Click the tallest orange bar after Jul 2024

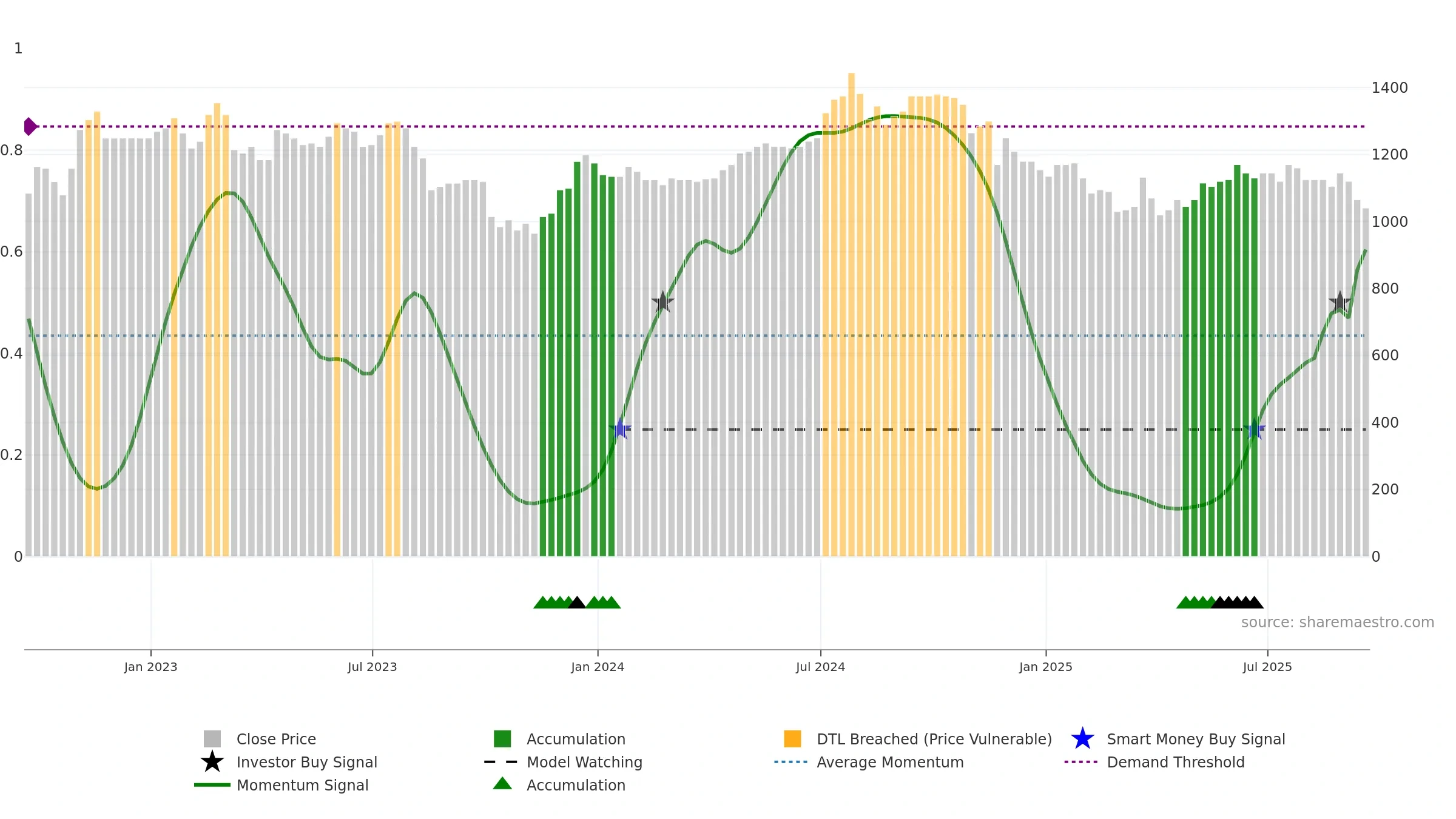click(x=852, y=314)
